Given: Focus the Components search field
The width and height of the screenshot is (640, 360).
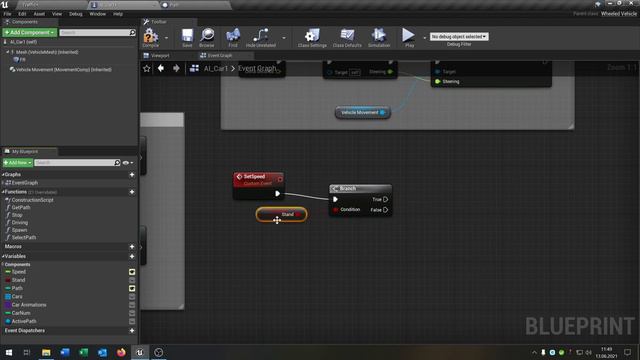Looking at the screenshot, I should point(95,32).
